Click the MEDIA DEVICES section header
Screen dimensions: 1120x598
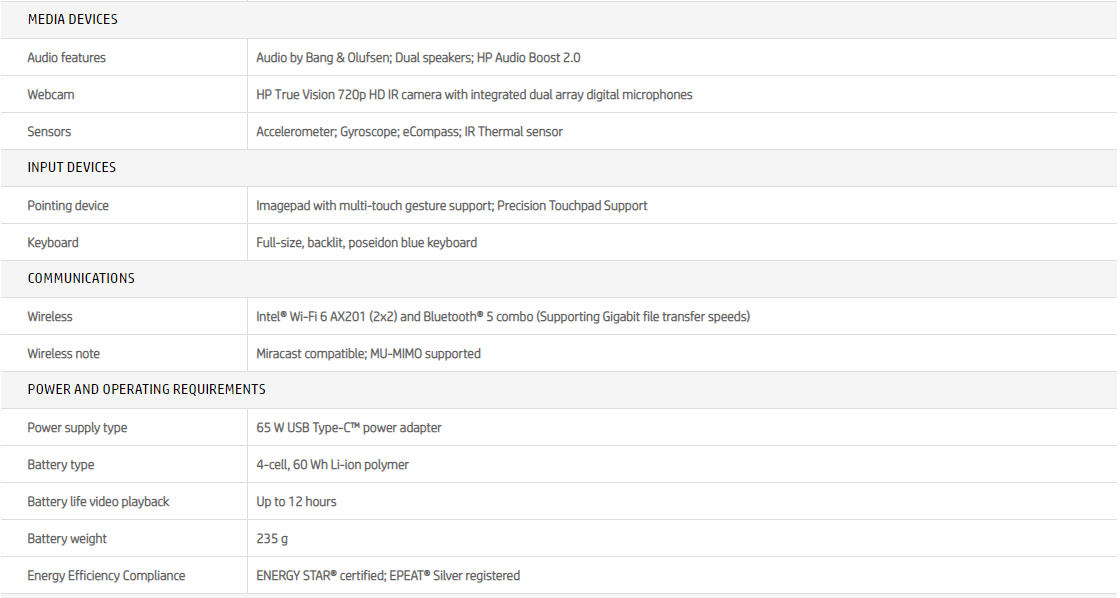[x=72, y=20]
